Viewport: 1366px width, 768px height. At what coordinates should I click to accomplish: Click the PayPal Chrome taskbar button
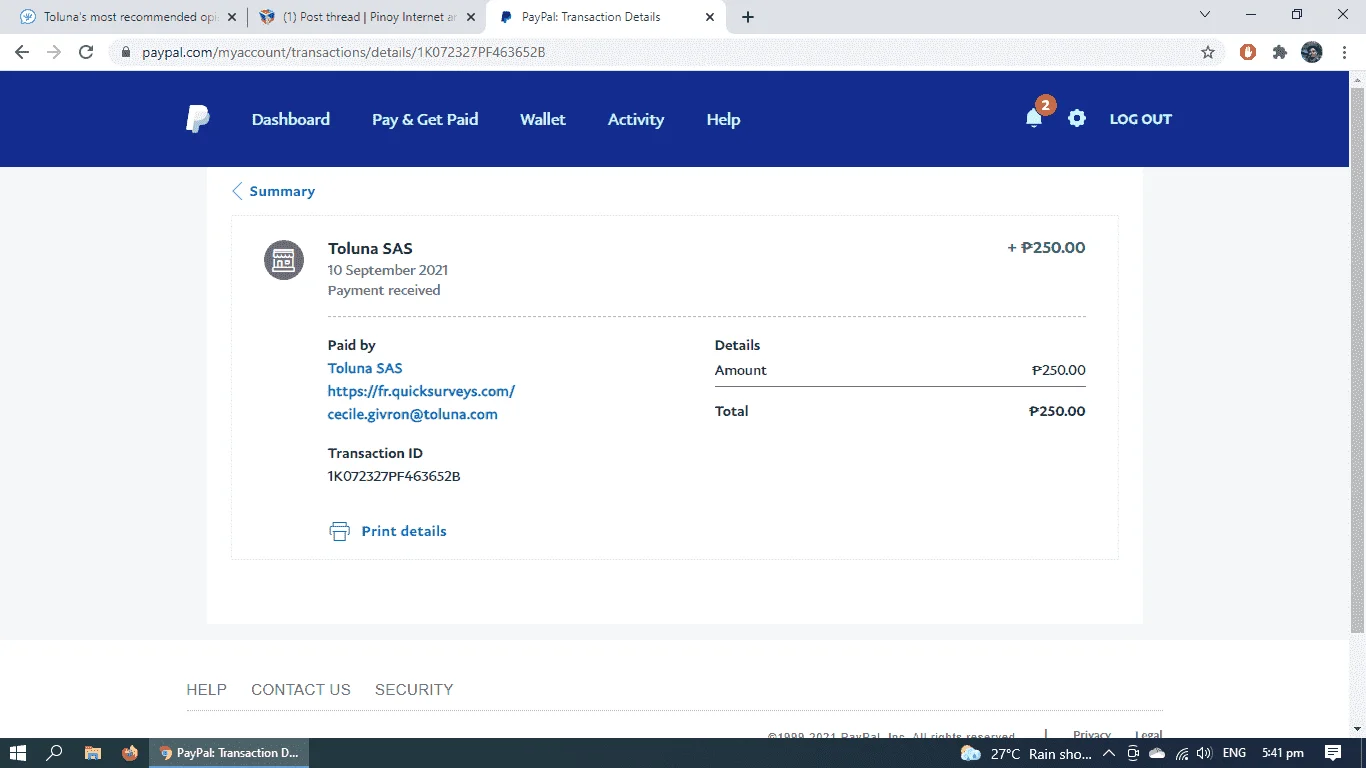click(x=229, y=753)
